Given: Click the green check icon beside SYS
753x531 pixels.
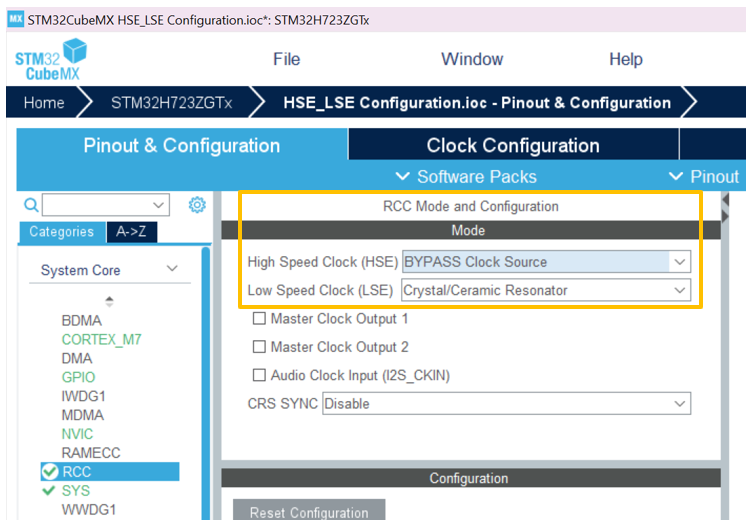Looking at the screenshot, I should [x=49, y=490].
